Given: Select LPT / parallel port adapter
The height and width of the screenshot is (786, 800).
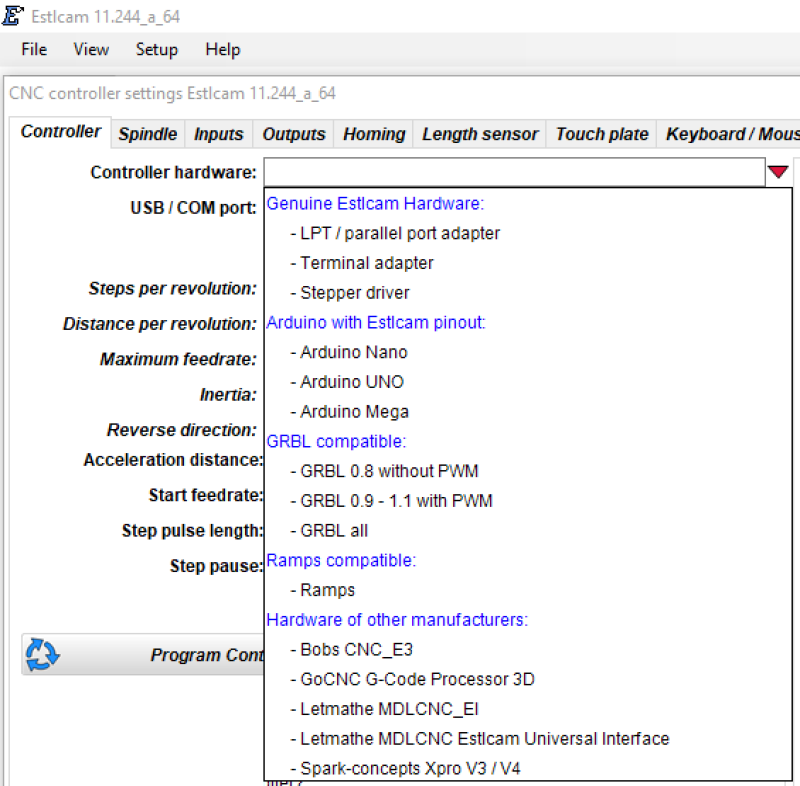Looking at the screenshot, I should click(528, 234).
